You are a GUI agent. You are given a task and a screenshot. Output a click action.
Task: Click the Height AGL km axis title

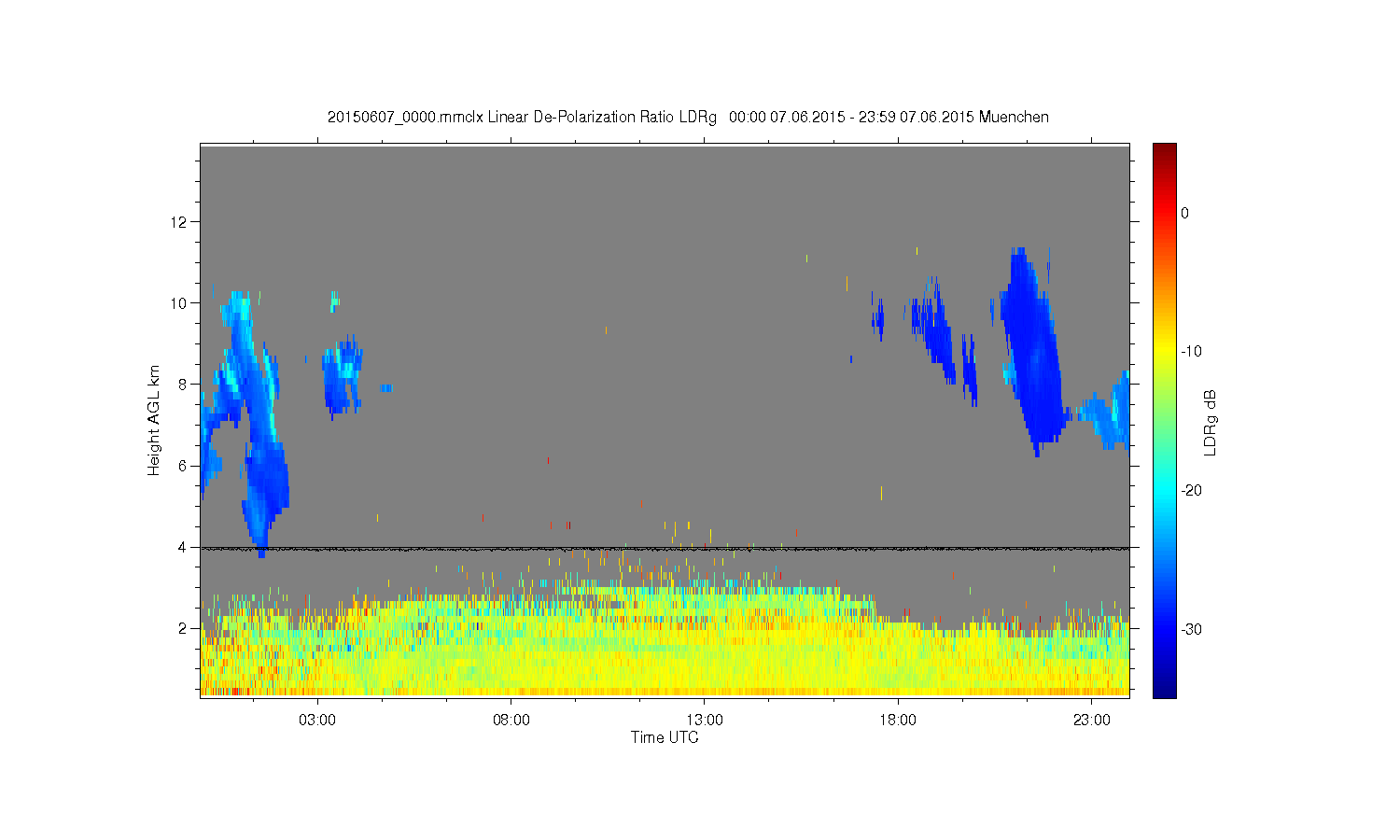point(154,420)
